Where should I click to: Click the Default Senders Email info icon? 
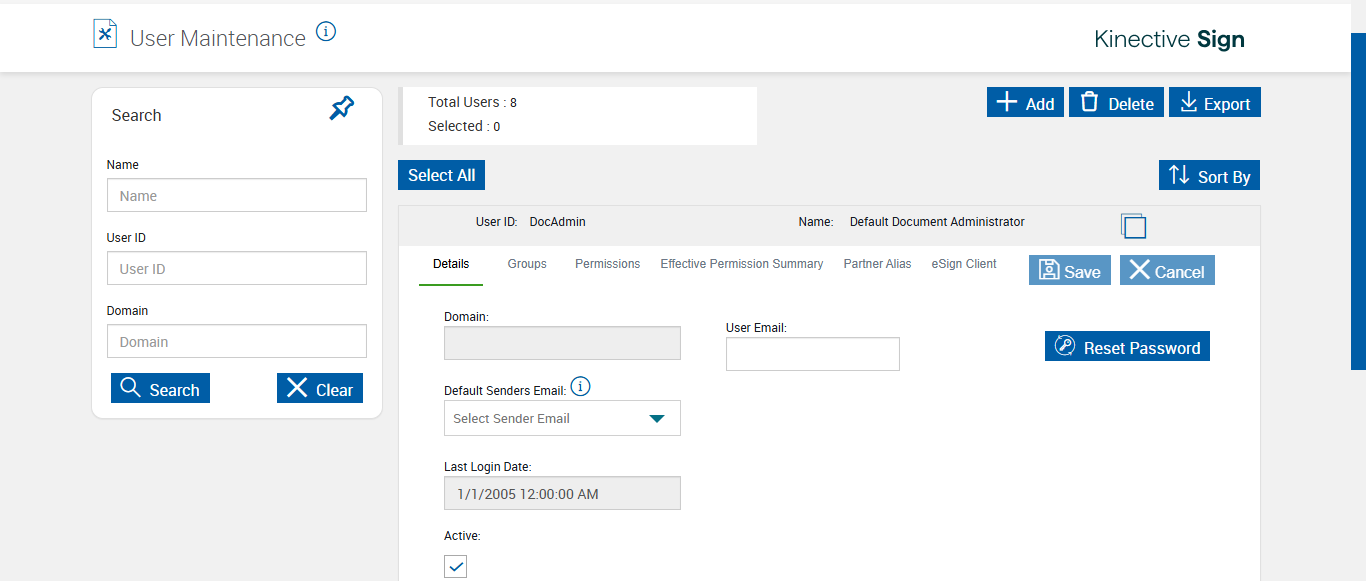(x=581, y=387)
